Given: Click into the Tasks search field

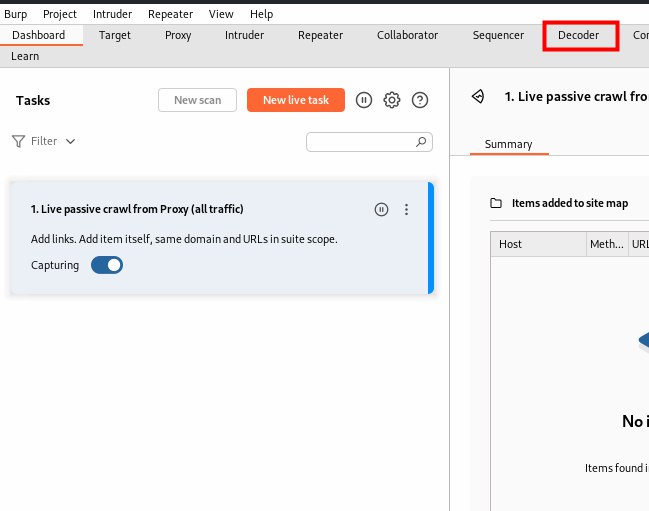Looking at the screenshot, I should (x=369, y=142).
